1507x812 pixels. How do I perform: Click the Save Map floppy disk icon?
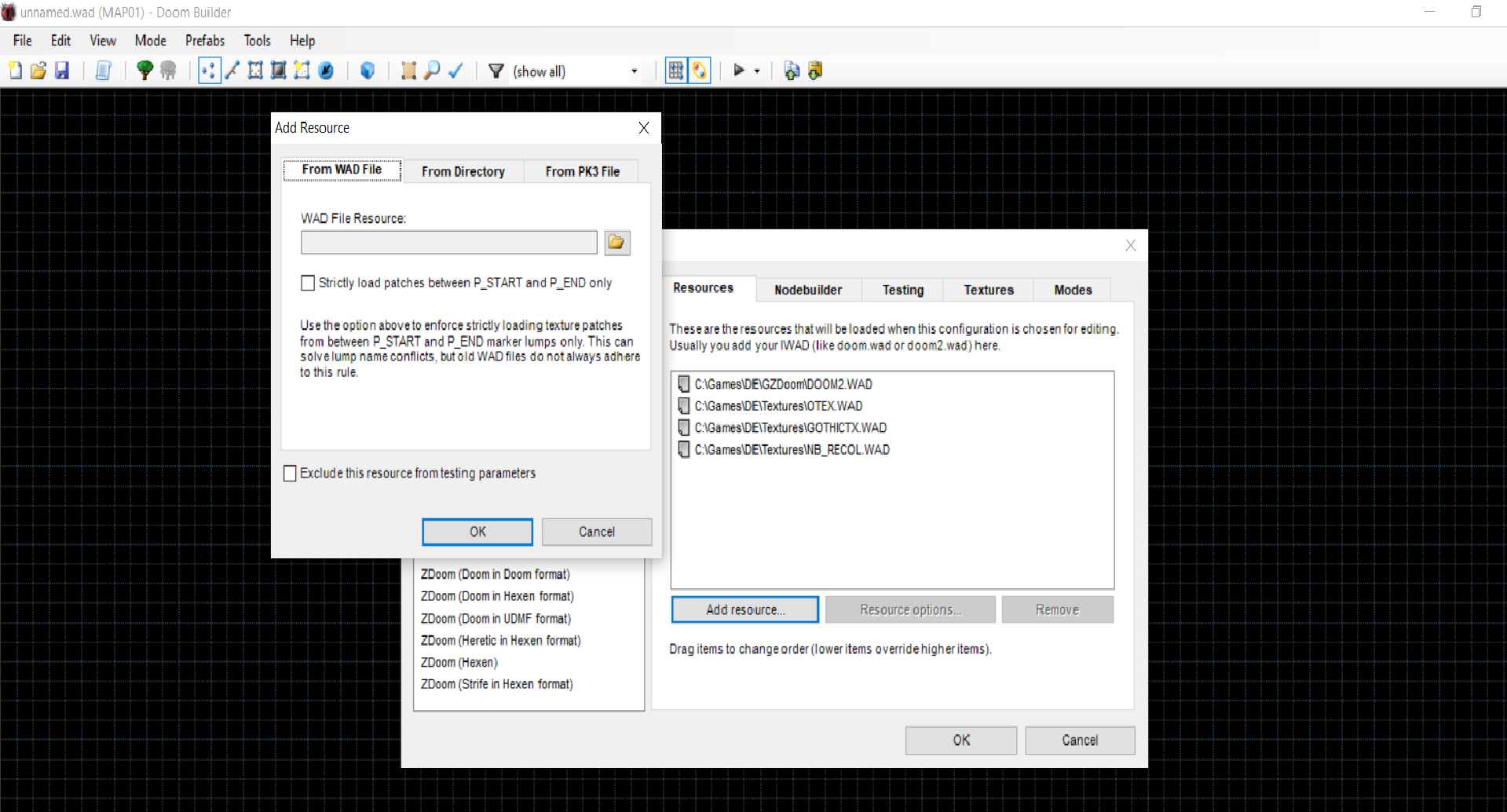pyautogui.click(x=62, y=71)
